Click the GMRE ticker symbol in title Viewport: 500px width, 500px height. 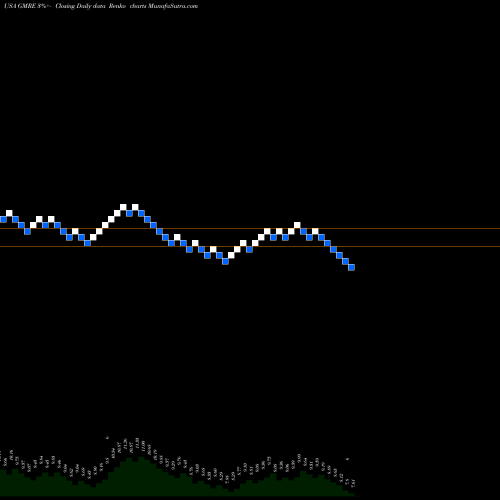pos(27,6)
